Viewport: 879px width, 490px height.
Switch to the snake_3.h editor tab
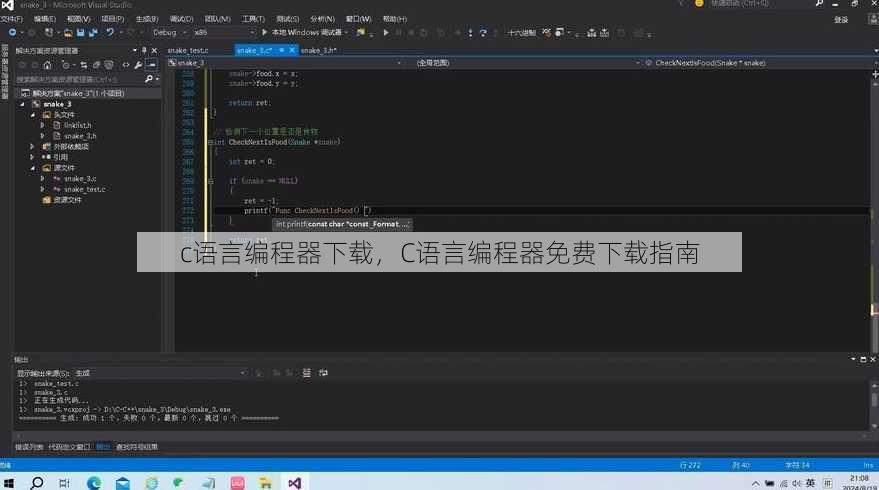click(x=318, y=50)
